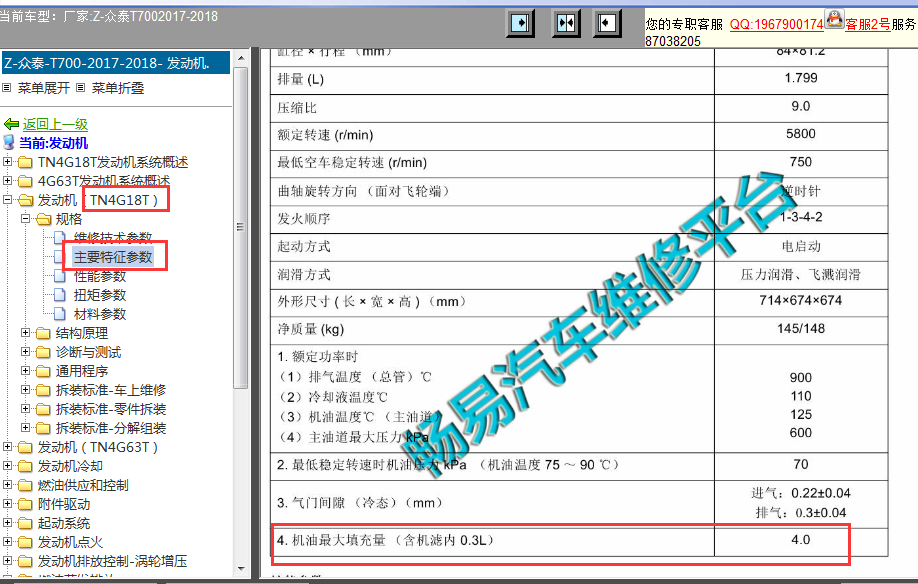Click the 起动系统 folder icon

click(25, 523)
